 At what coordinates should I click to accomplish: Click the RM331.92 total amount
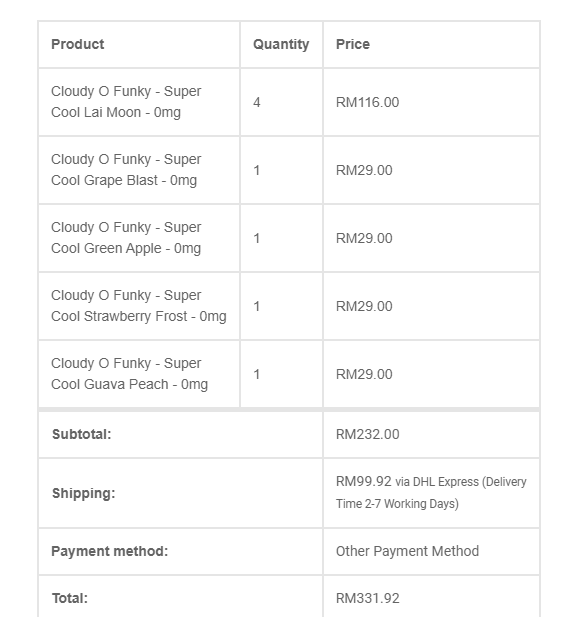[x=367, y=599]
